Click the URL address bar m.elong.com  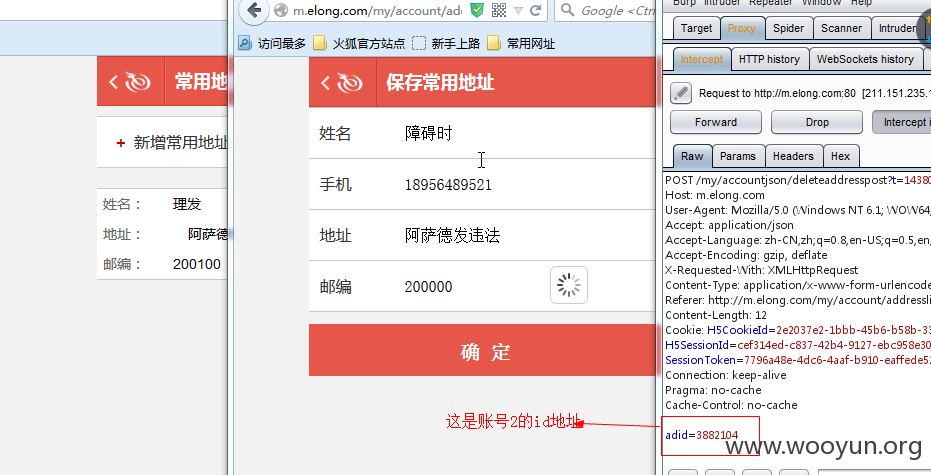377,11
